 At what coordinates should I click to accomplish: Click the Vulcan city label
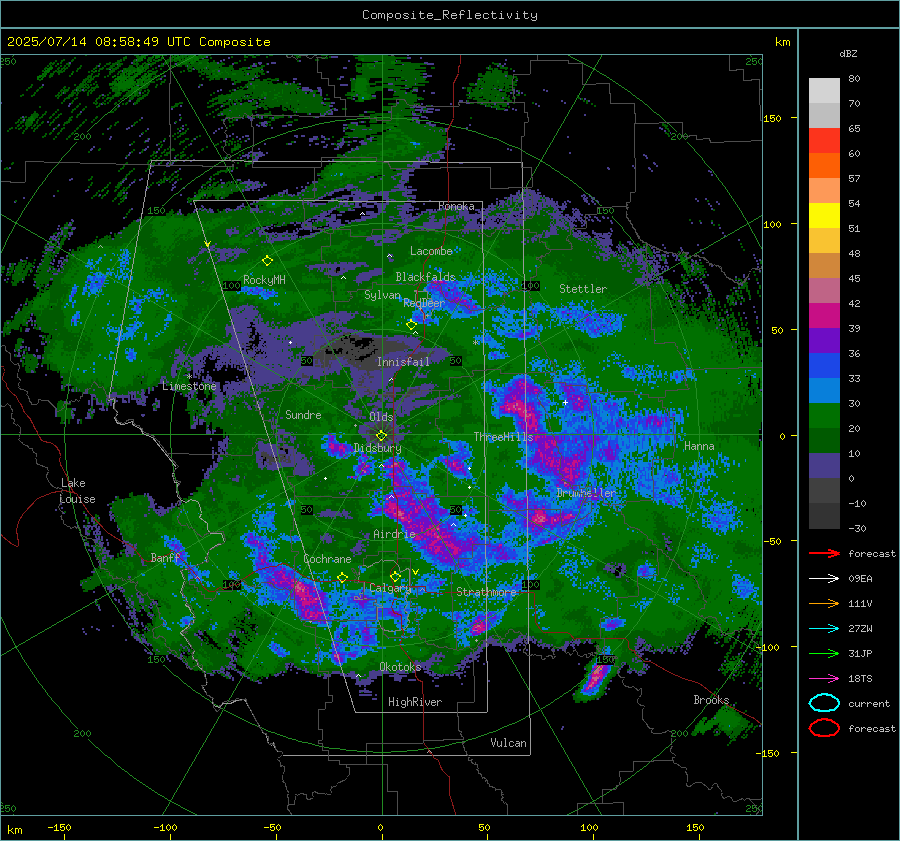coord(509,743)
